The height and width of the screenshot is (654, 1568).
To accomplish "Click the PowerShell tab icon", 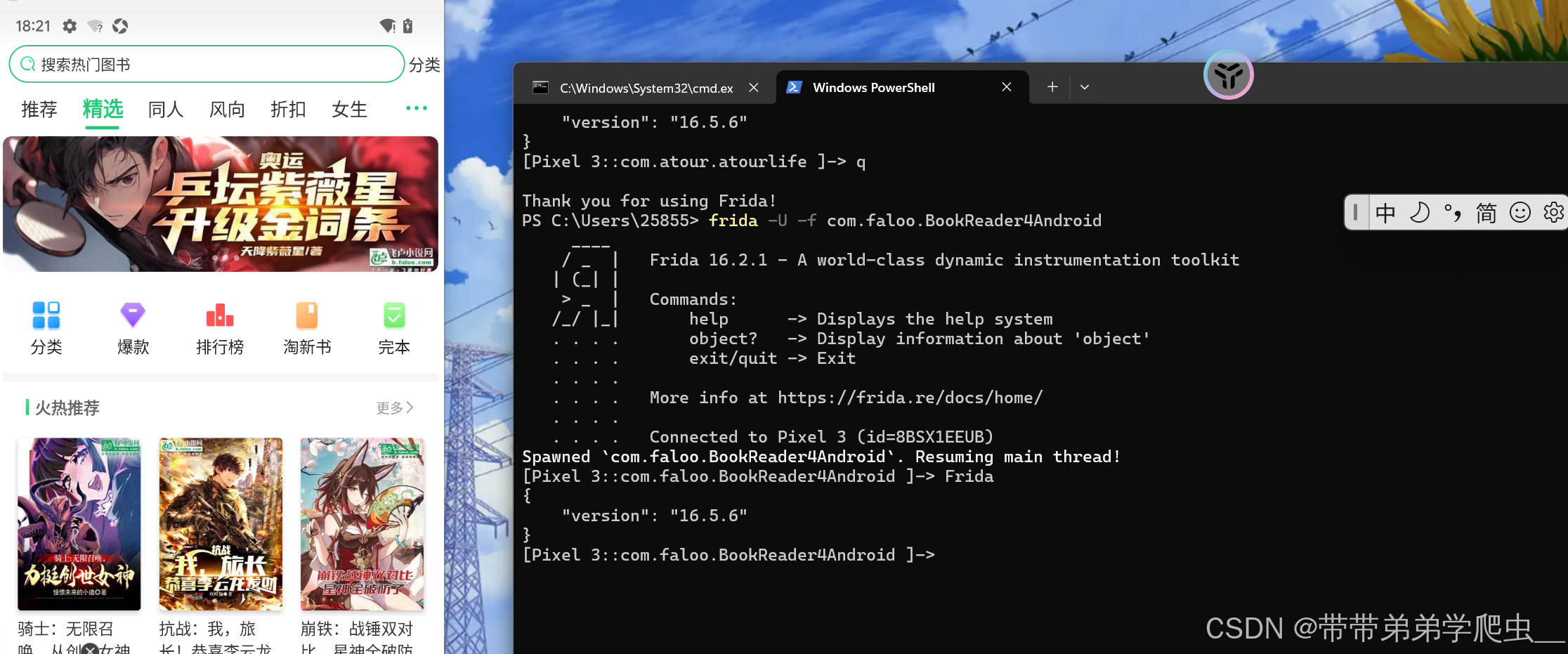I will pos(794,87).
